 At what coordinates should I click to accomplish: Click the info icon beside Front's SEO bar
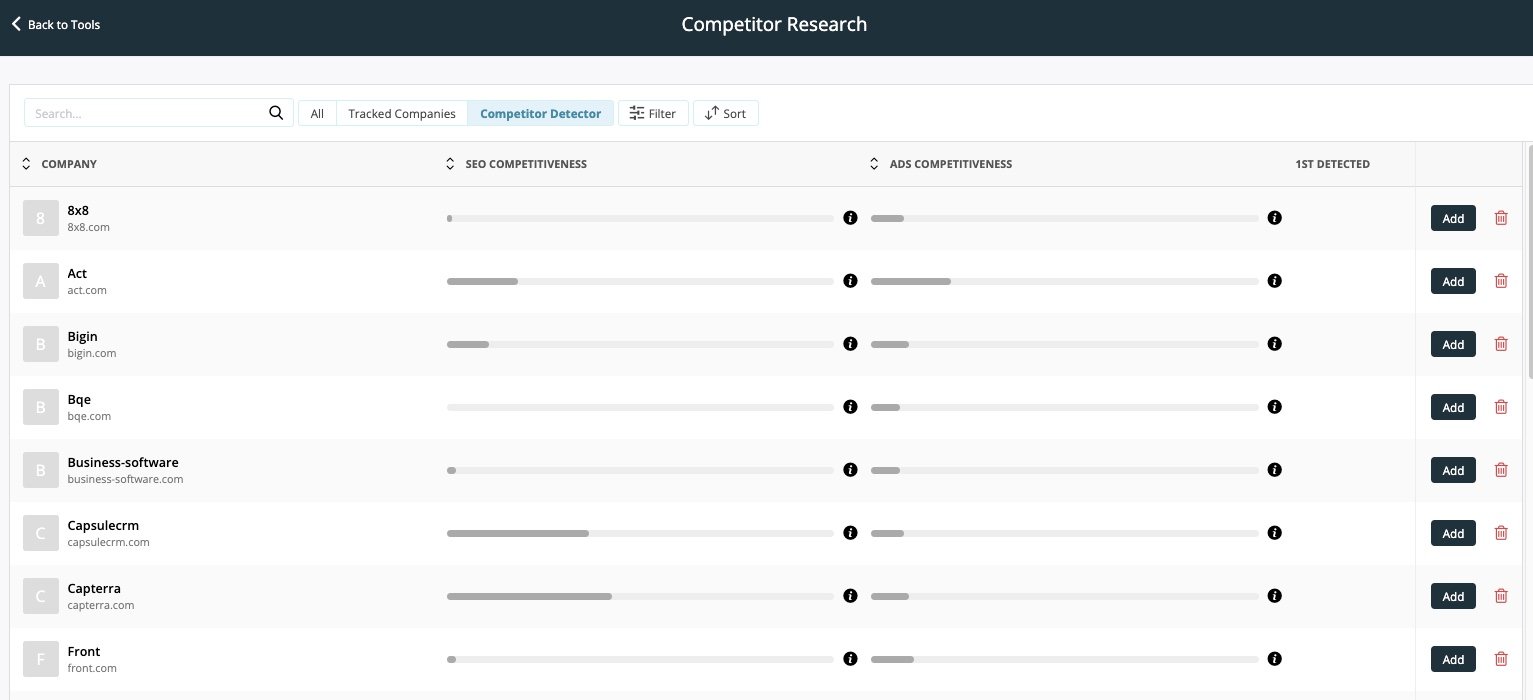850,659
